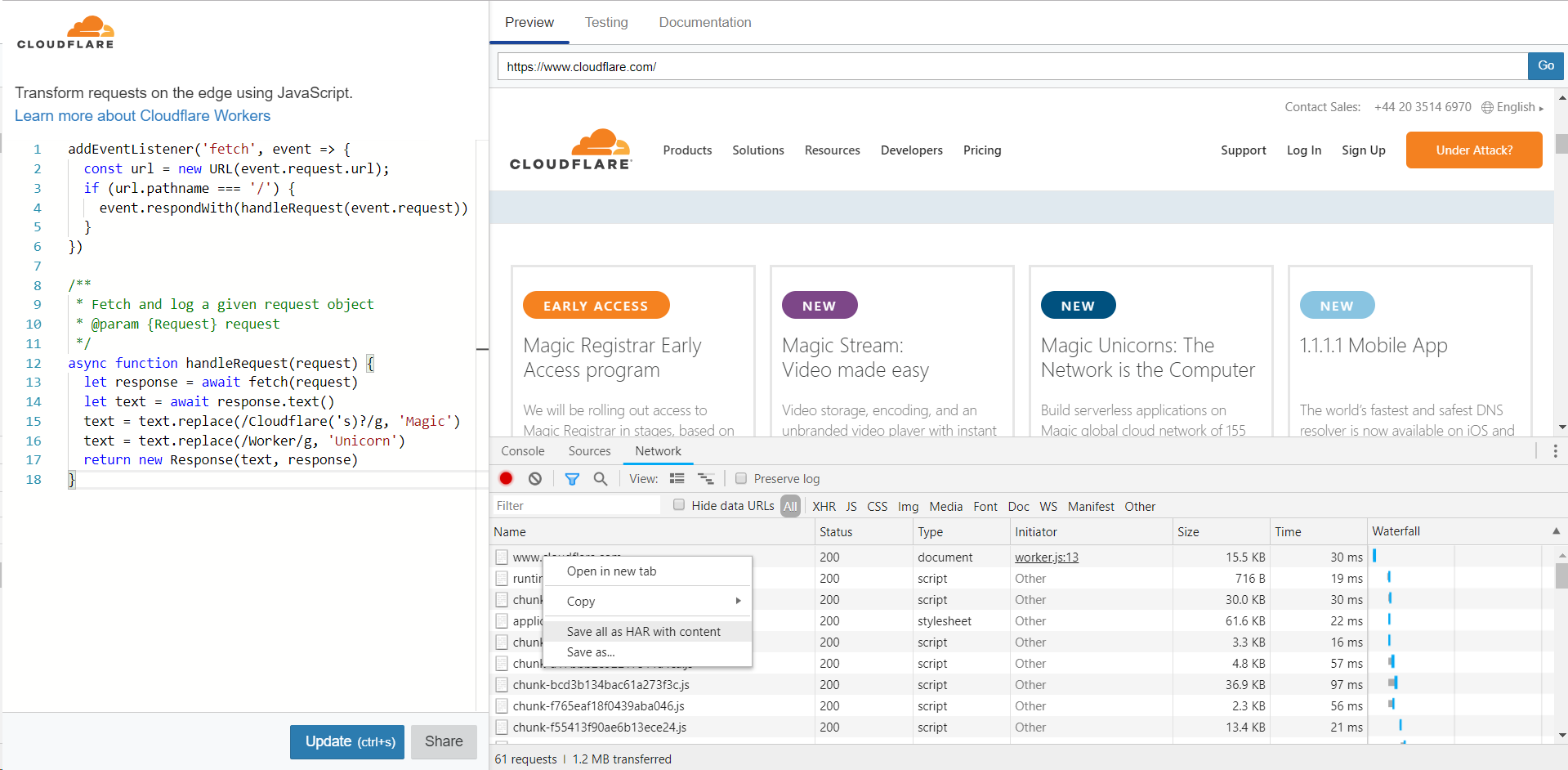Filter requests by Media
1568x770 pixels.
pos(946,507)
